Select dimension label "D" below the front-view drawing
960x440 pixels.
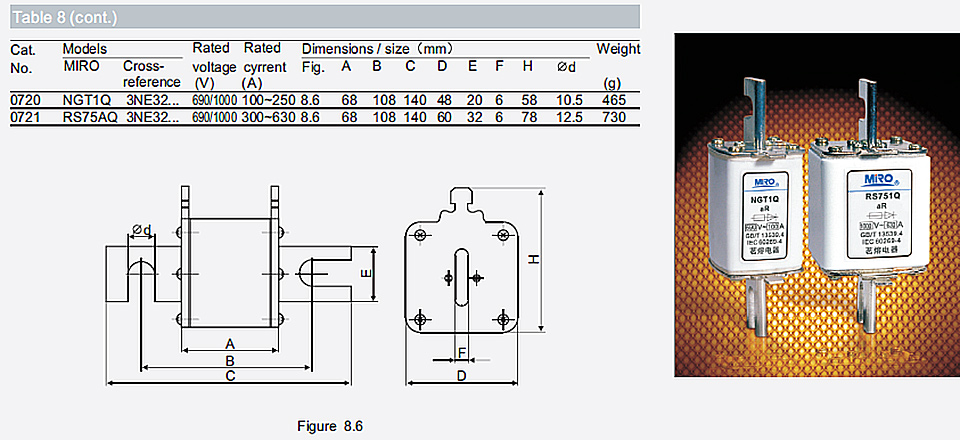(462, 376)
